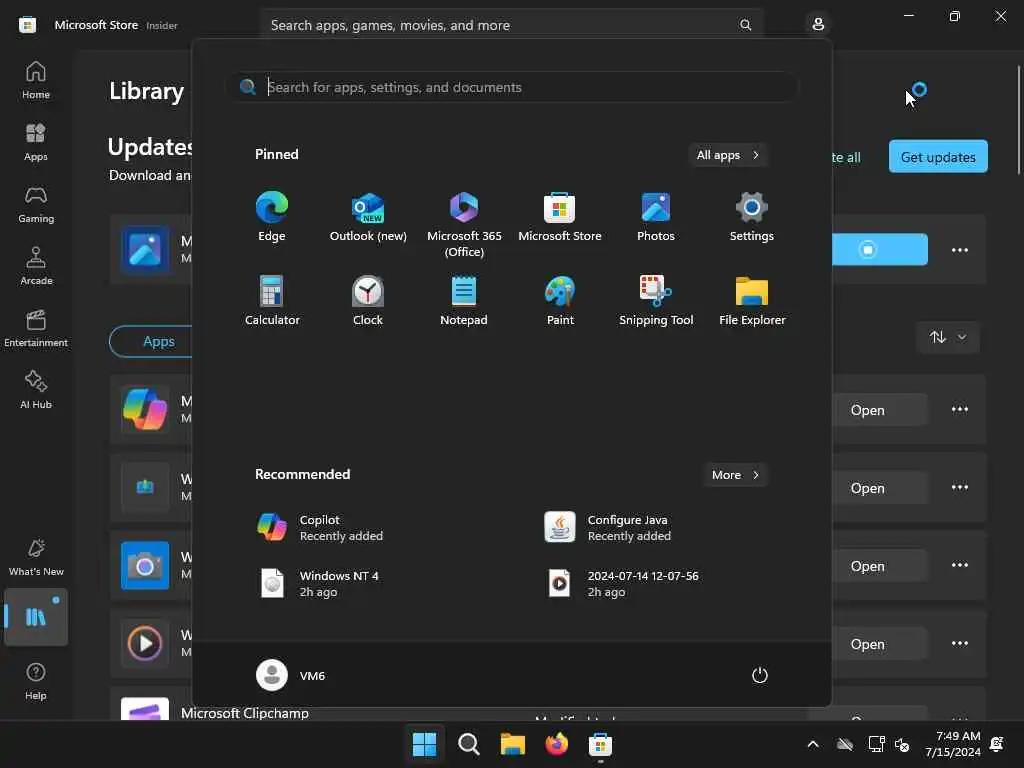This screenshot has height=768, width=1024.
Task: Open sort order dropdown in Library
Action: click(948, 337)
